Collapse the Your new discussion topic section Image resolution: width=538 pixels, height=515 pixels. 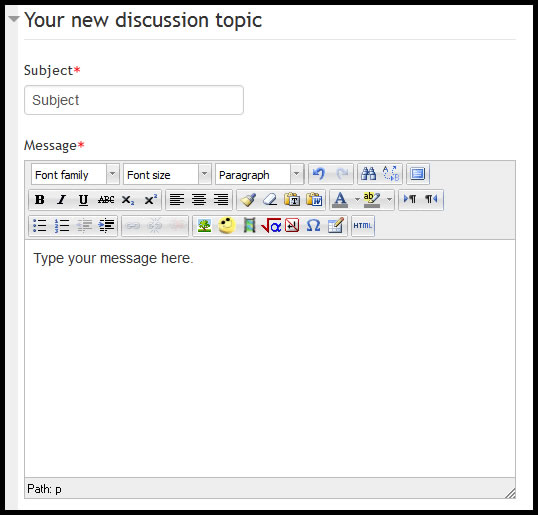(x=14, y=19)
